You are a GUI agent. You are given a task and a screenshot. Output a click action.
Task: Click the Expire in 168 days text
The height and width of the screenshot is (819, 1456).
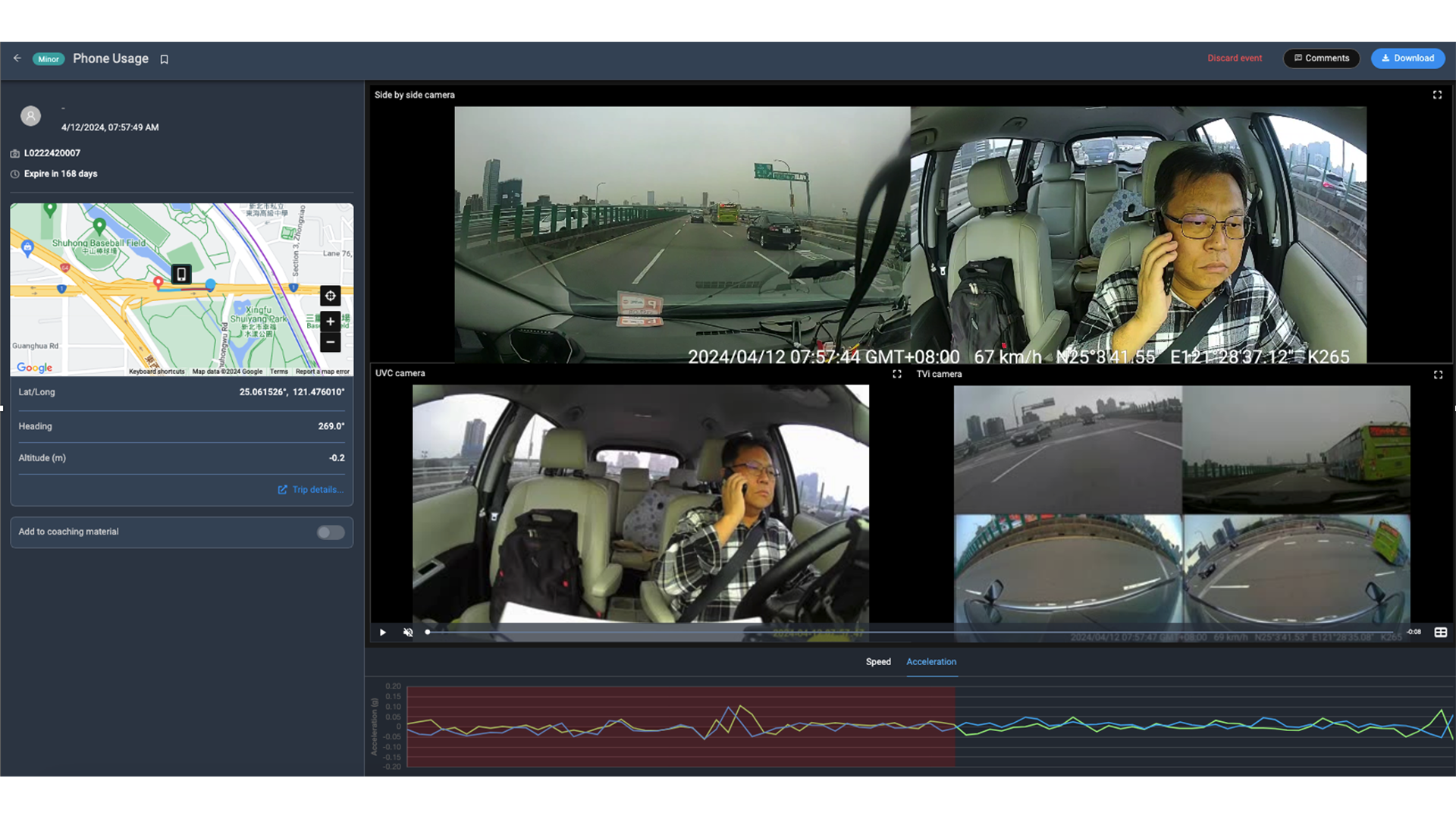61,174
